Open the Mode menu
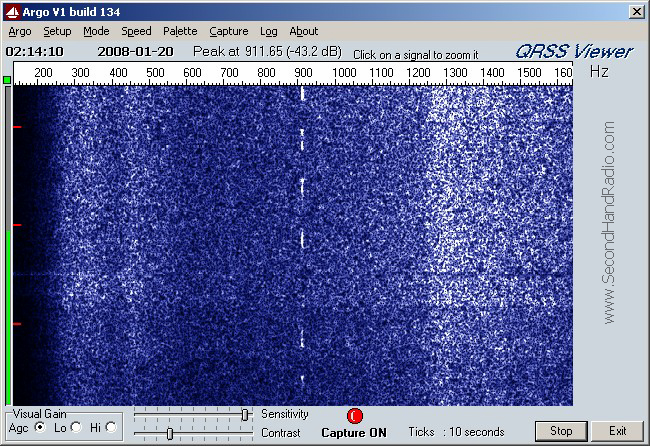The height and width of the screenshot is (446, 650). [96, 31]
